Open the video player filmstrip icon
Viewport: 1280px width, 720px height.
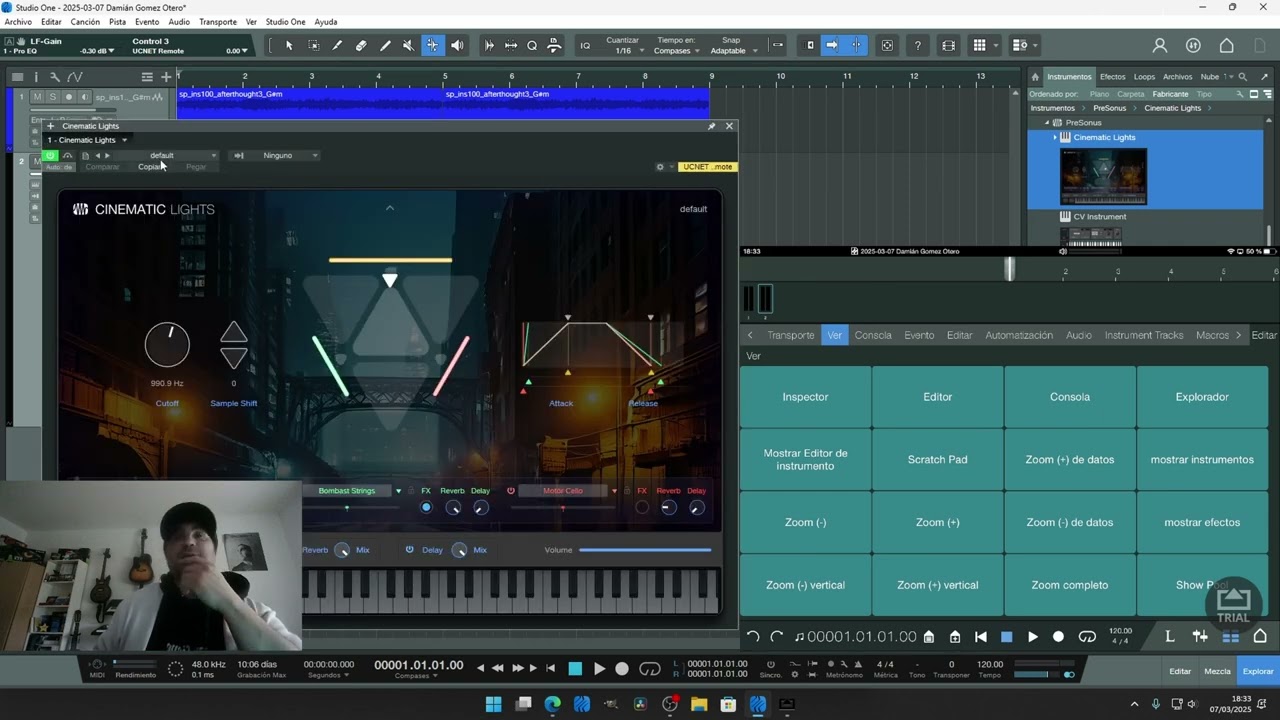click(x=948, y=45)
